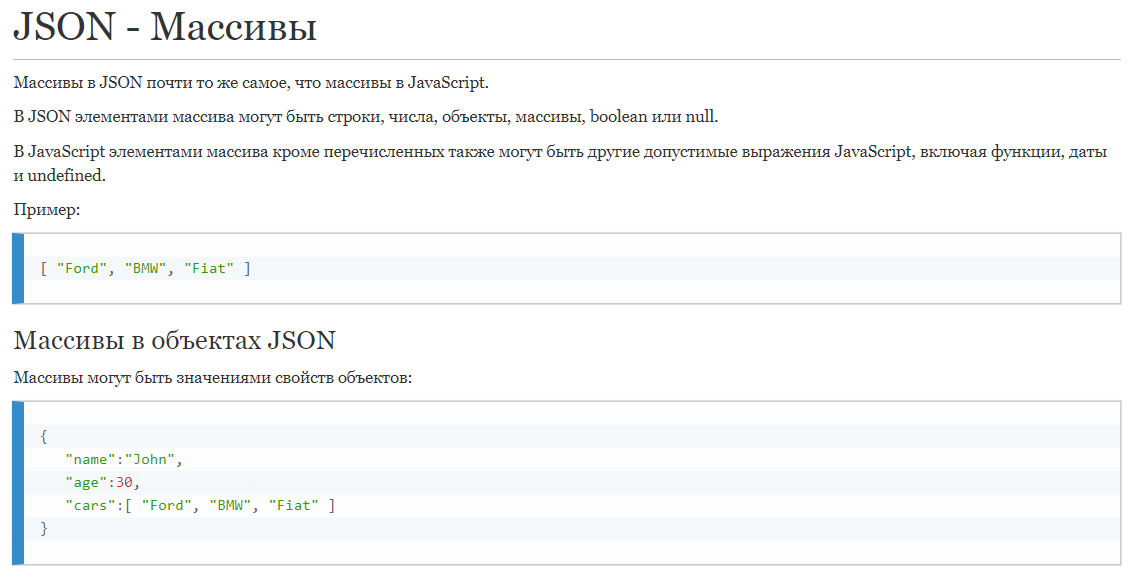Click the "name" key in the JSON object
The width and height of the screenshot is (1128, 582).
[x=91, y=460]
